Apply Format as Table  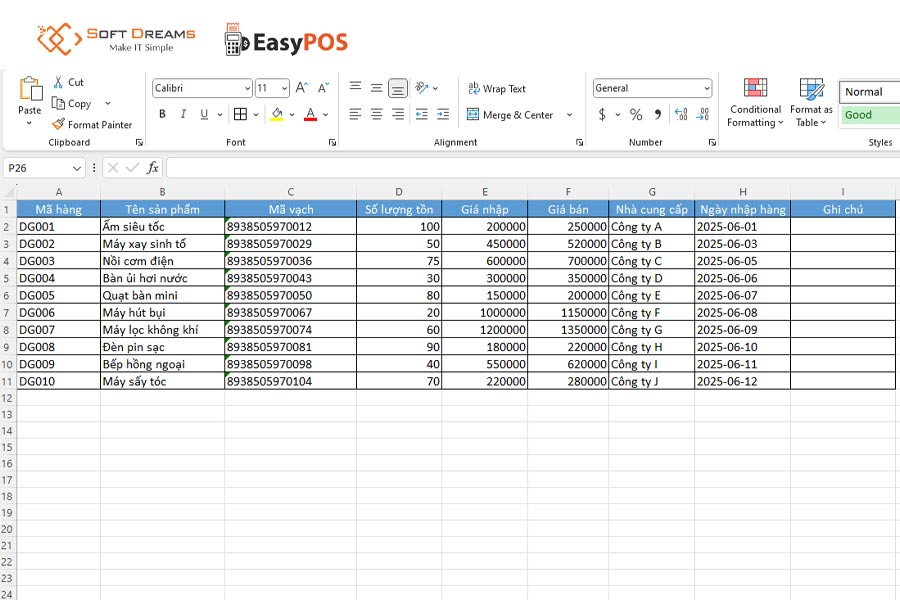pos(811,101)
